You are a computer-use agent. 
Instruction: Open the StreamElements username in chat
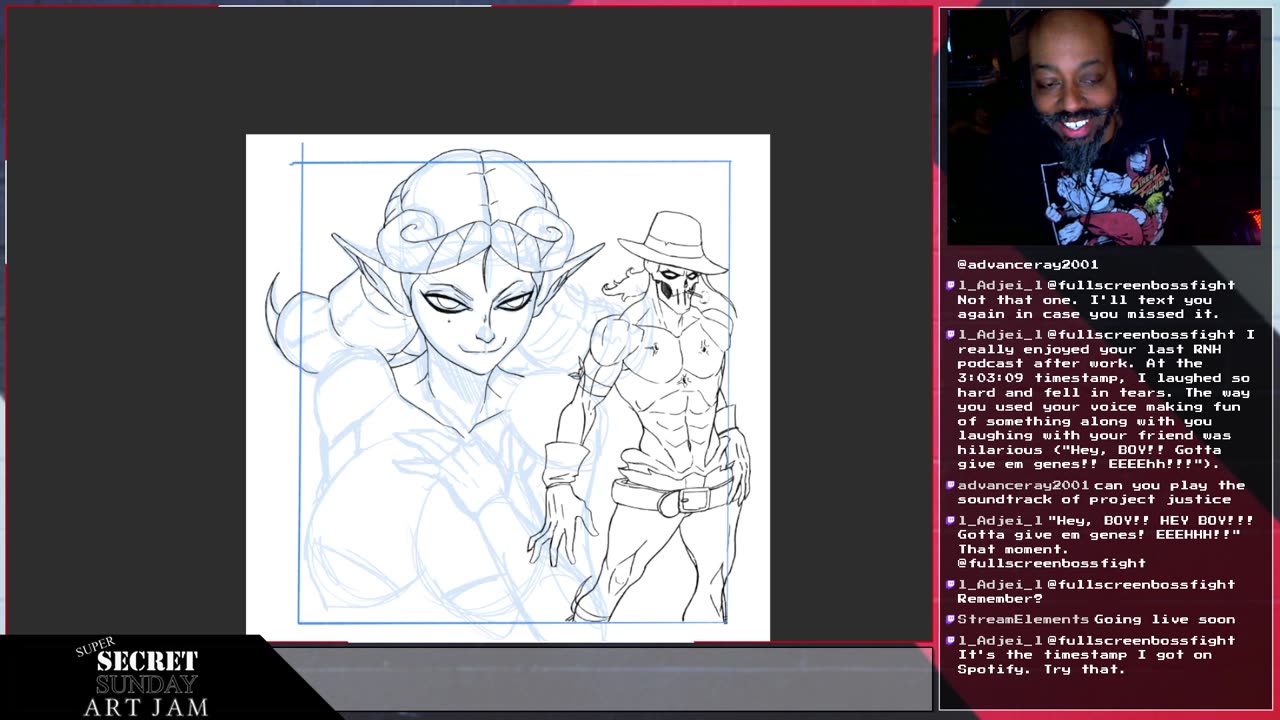(1023, 619)
